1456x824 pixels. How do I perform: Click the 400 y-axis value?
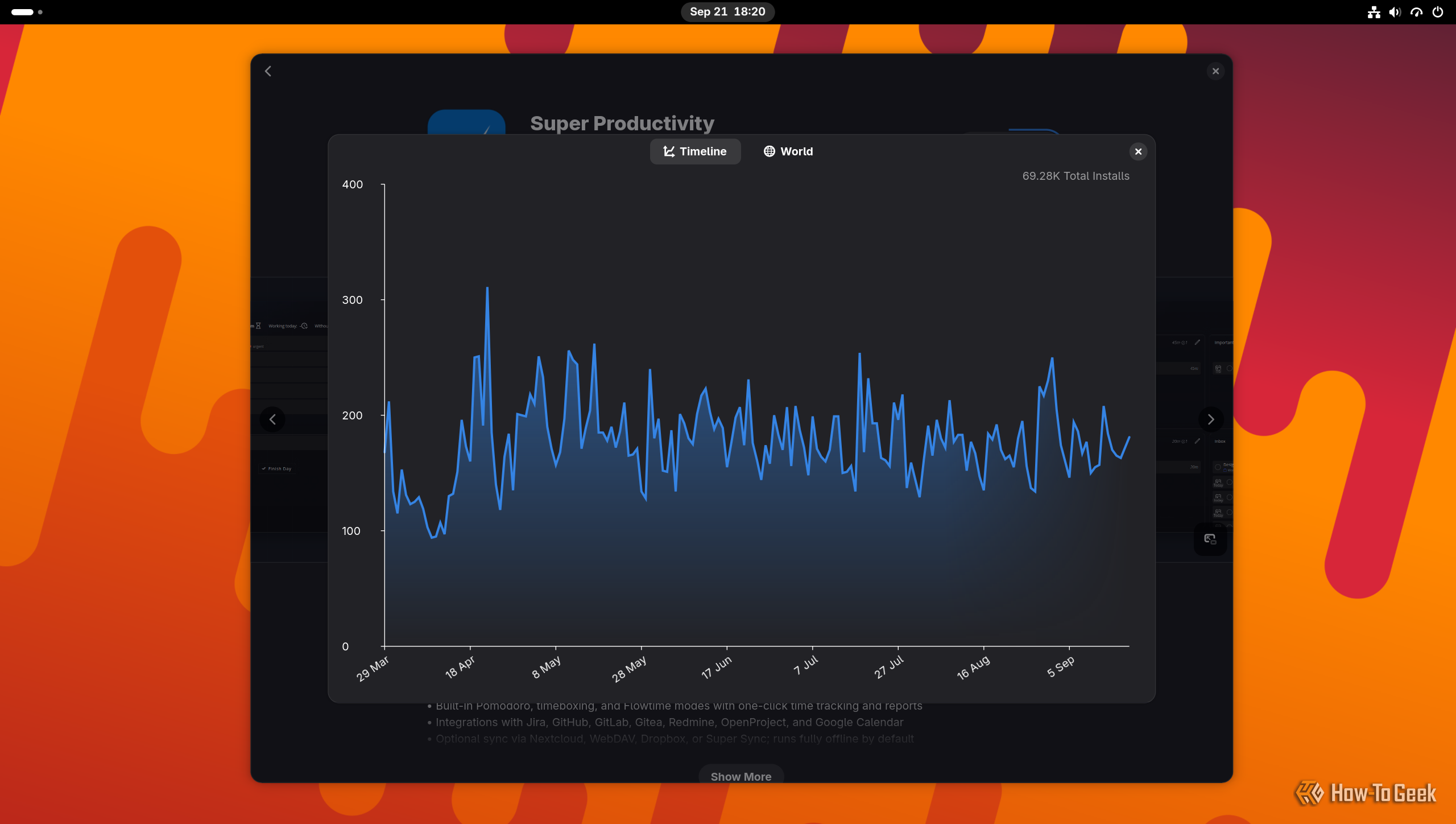pyautogui.click(x=352, y=184)
